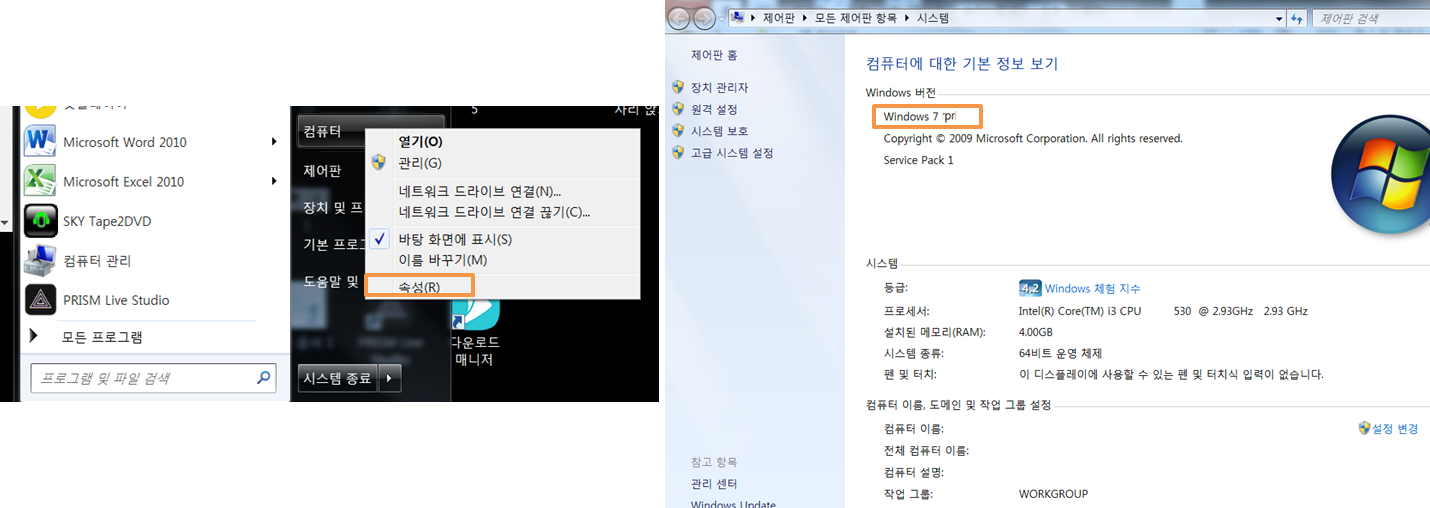Open the 제어판 홈 link
Image resolution: width=1430 pixels, height=508 pixels.
[714, 55]
